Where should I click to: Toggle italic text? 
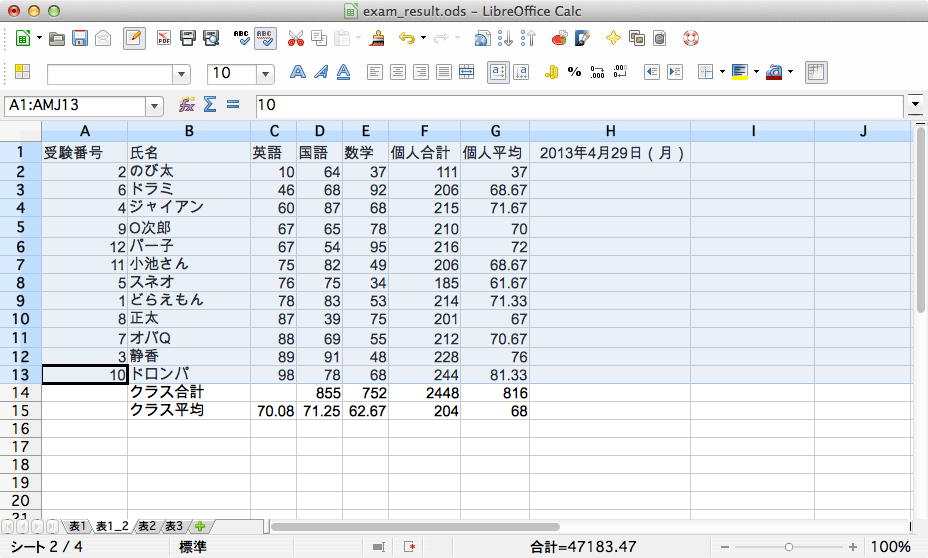point(321,72)
